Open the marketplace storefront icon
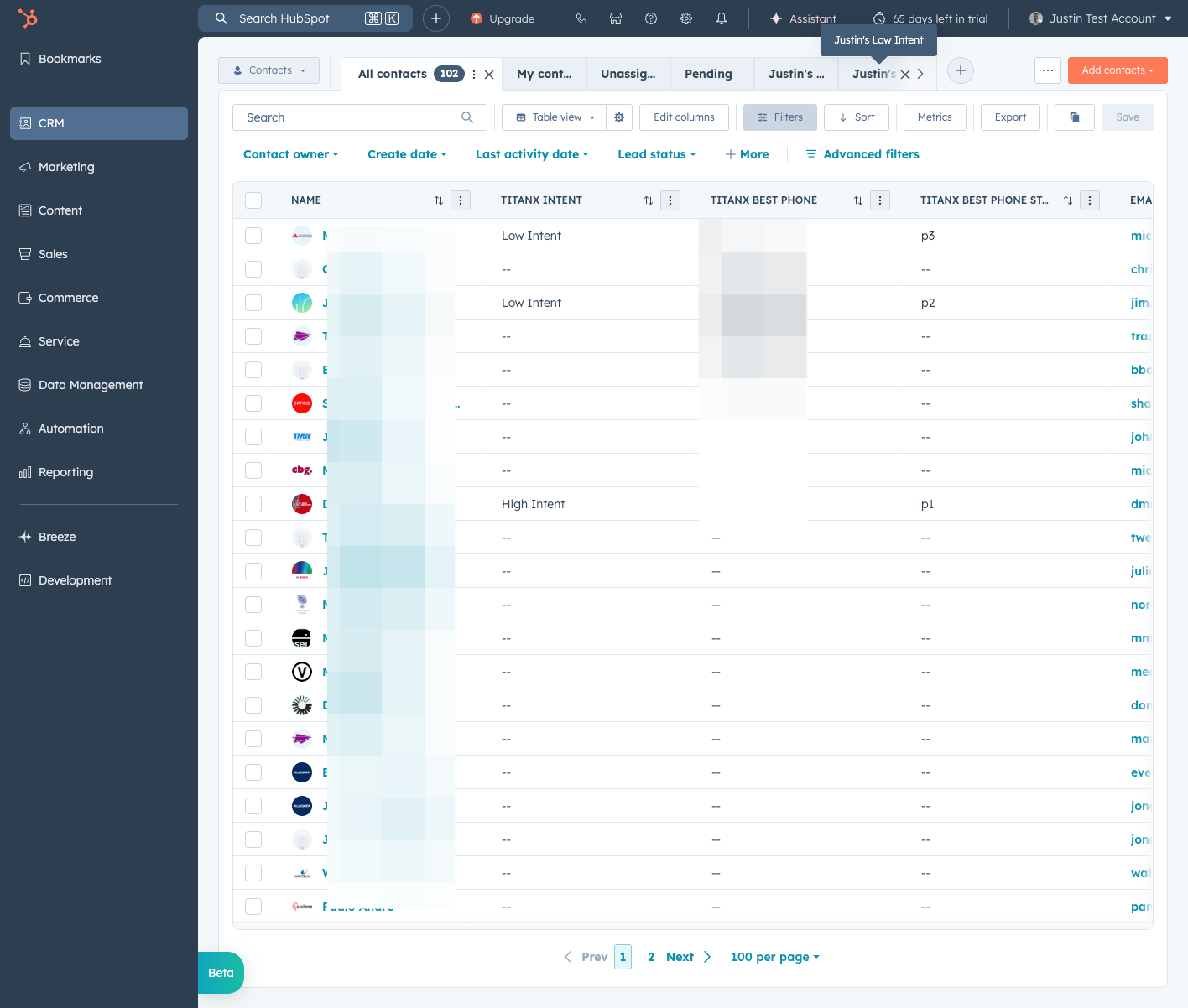 point(616,18)
